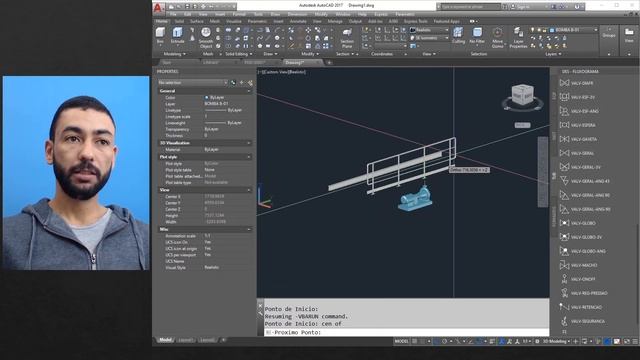
Task: Toggle the layer freeze sun icon
Action: click(x=539, y=30)
